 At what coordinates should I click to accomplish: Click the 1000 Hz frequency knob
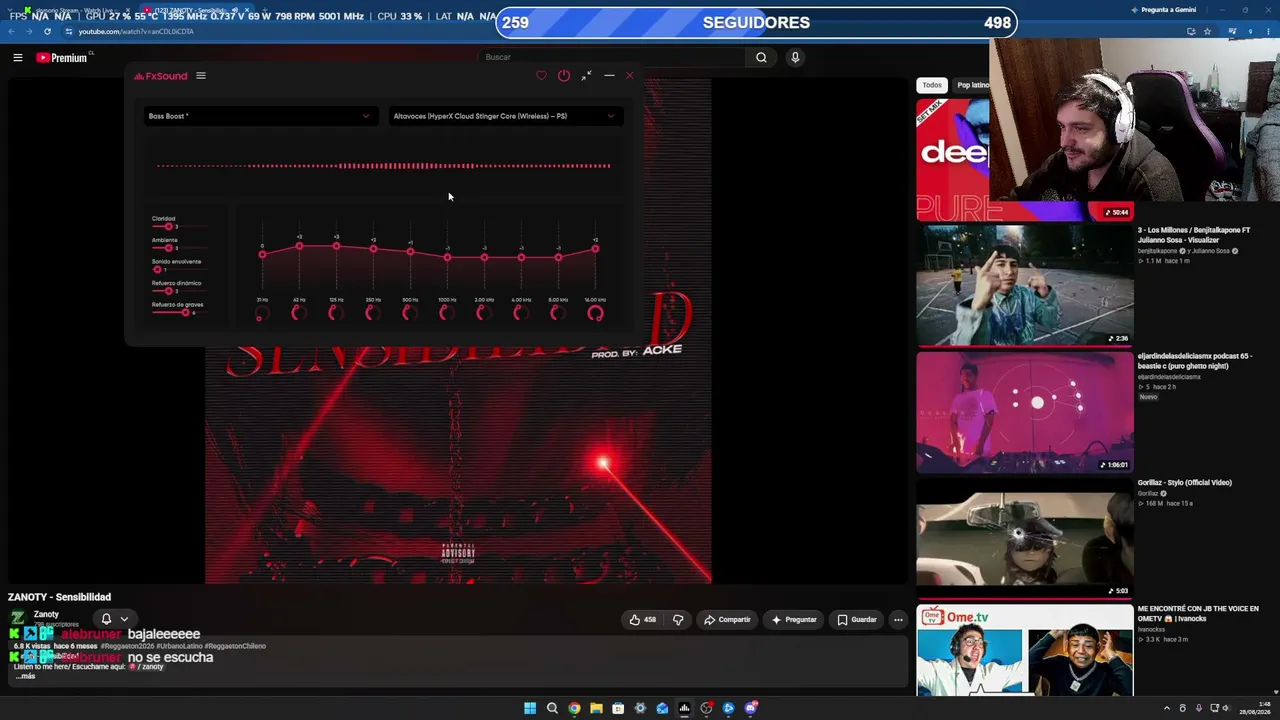(447, 314)
